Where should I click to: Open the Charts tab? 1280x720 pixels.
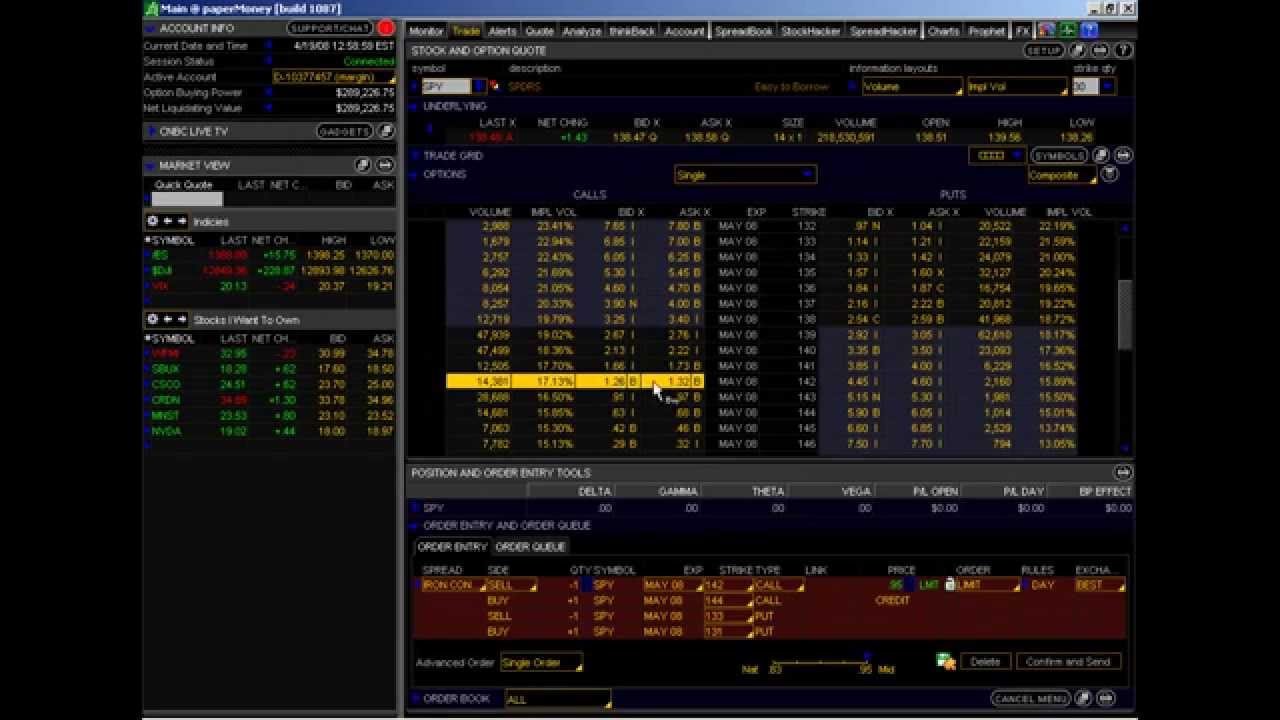tap(943, 31)
